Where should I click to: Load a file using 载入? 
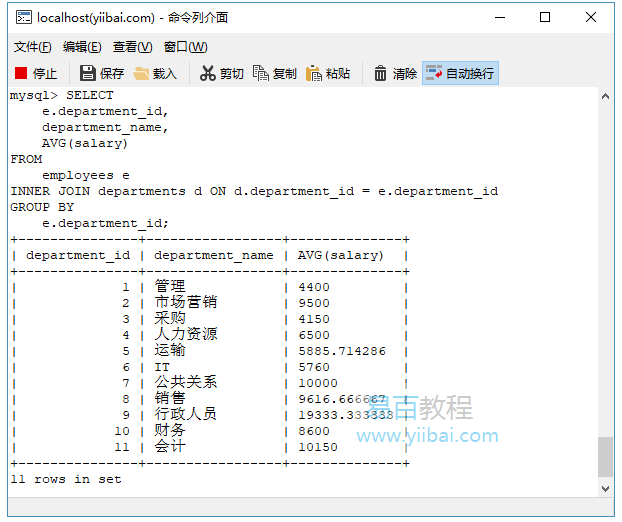[154, 73]
